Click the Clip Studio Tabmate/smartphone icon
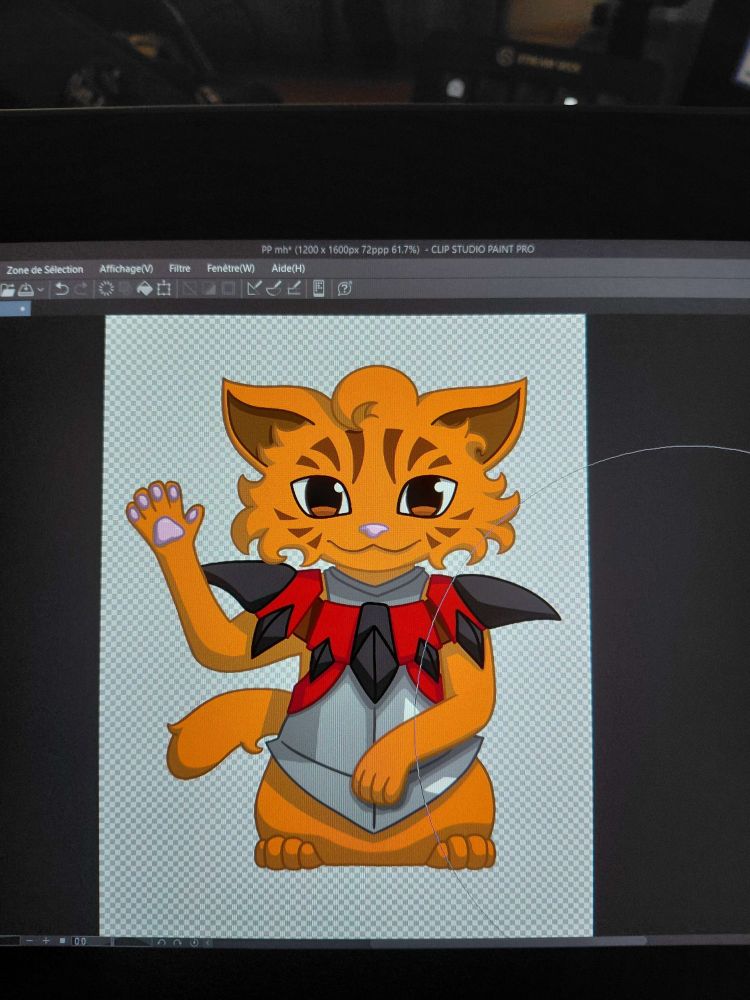 319,288
